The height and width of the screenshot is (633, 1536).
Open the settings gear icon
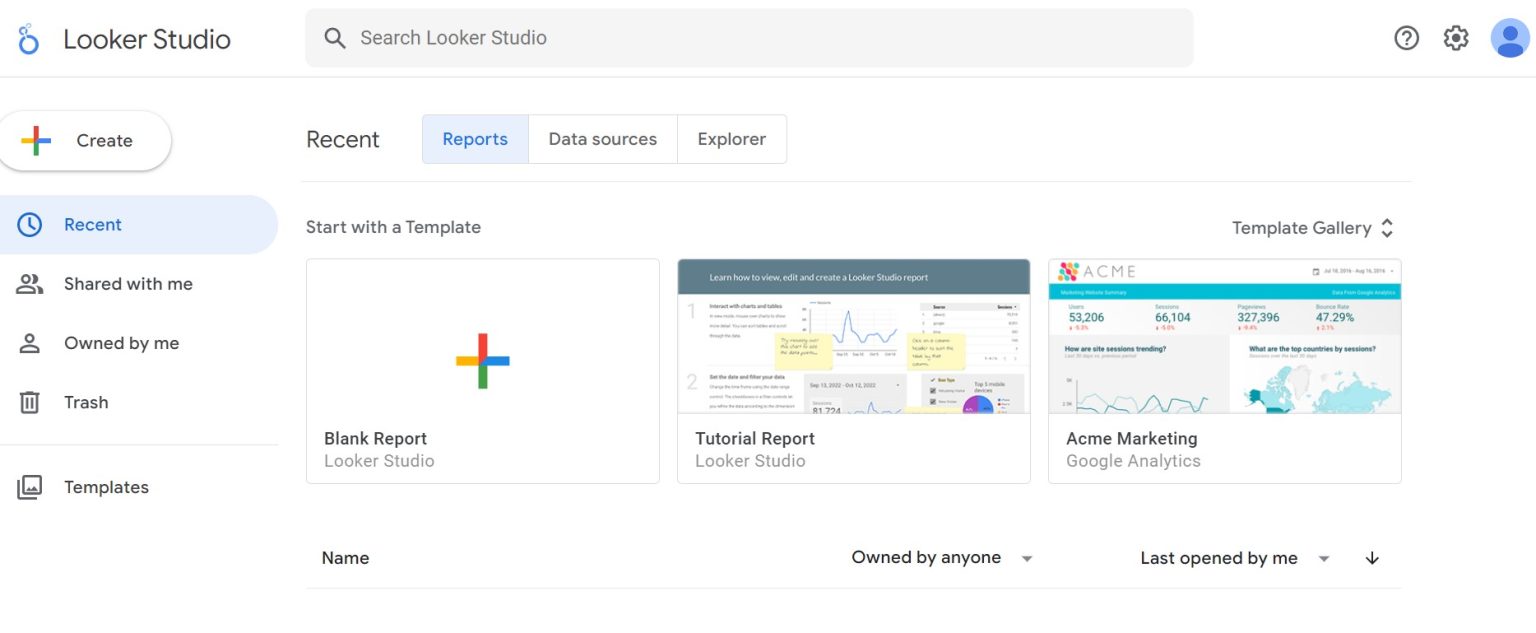[1456, 37]
